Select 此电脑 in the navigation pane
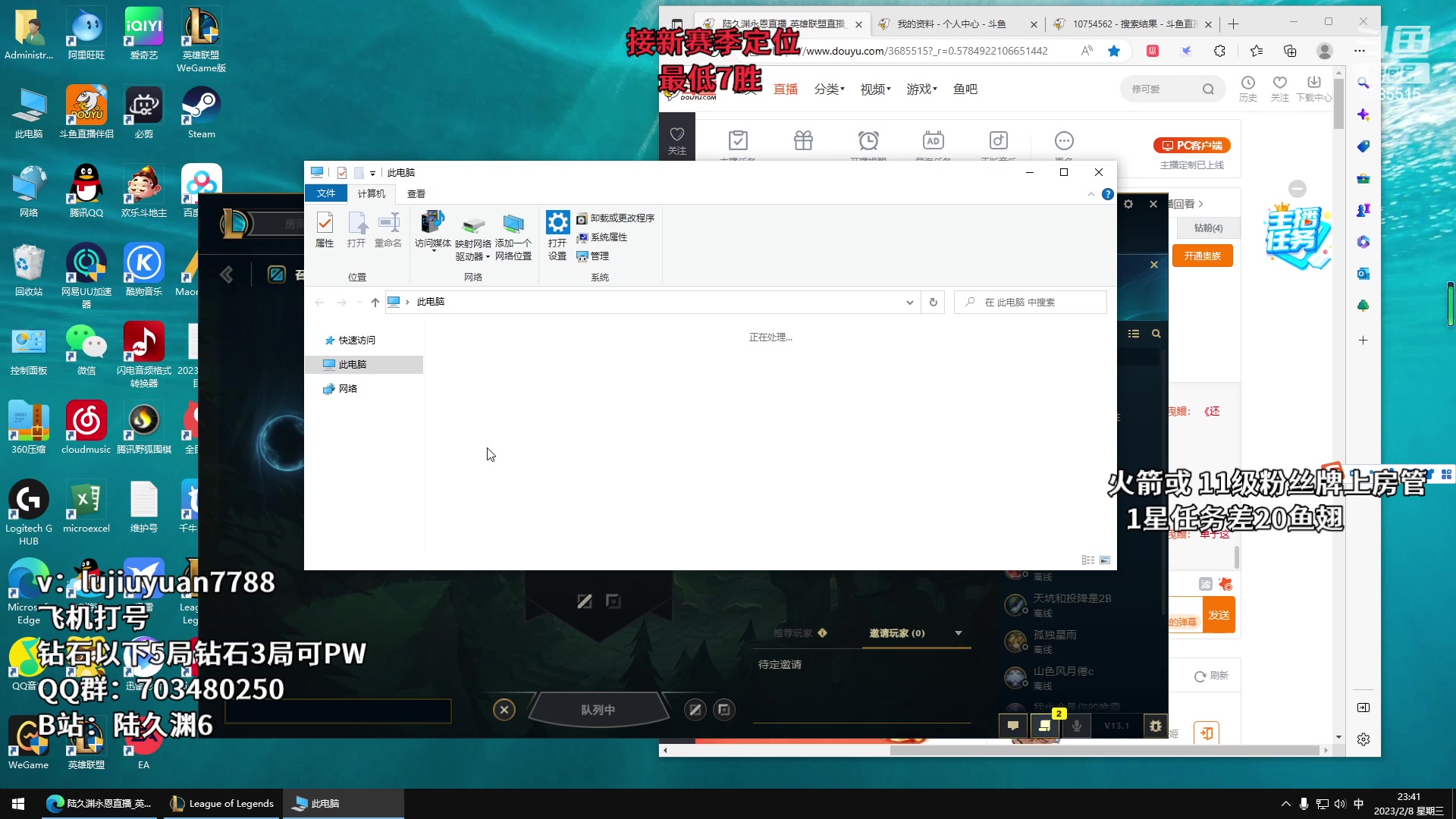Screen dimensions: 1456x819 click(x=364, y=365)
